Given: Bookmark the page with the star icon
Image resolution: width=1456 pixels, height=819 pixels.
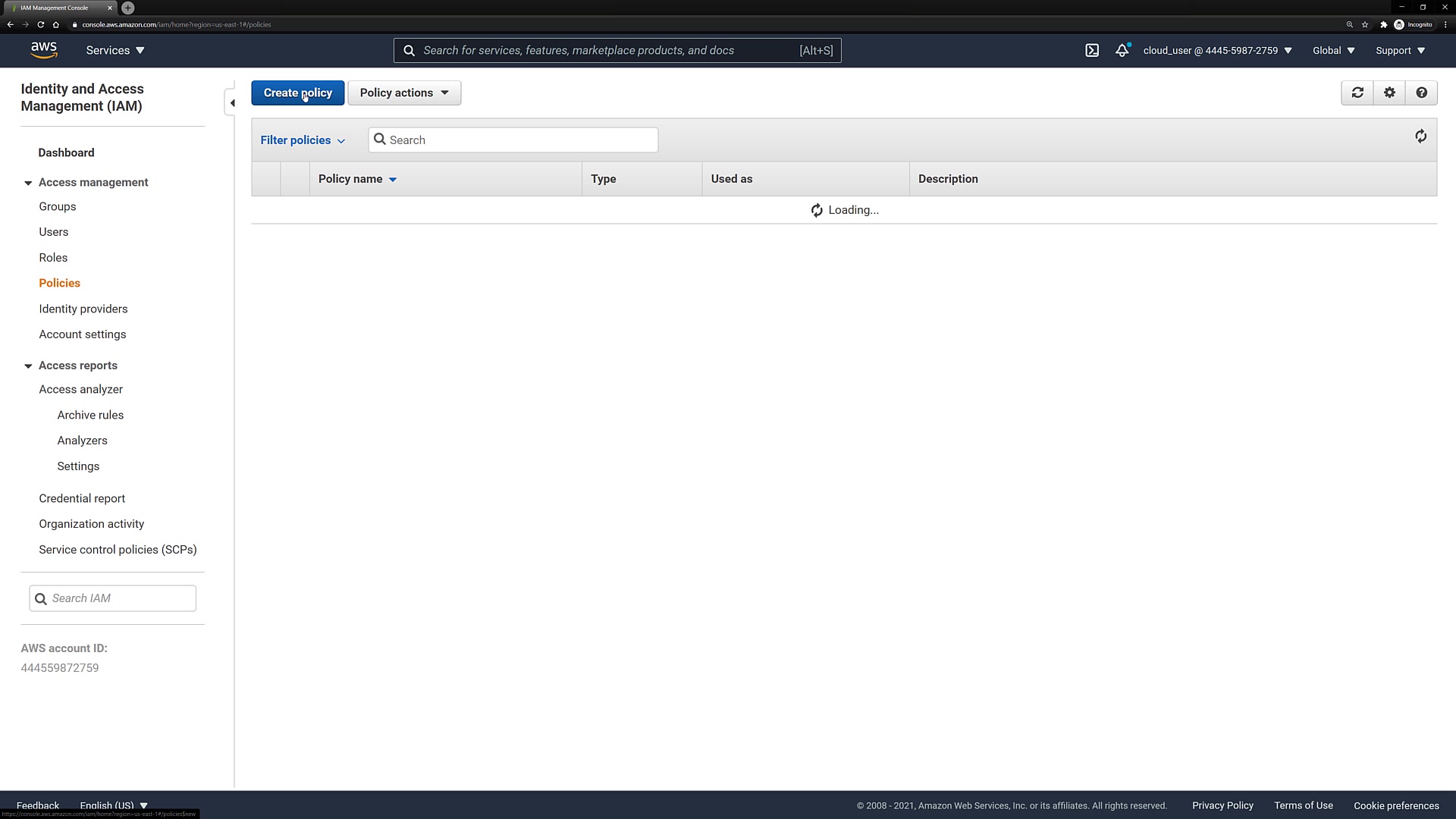Looking at the screenshot, I should point(1365,24).
